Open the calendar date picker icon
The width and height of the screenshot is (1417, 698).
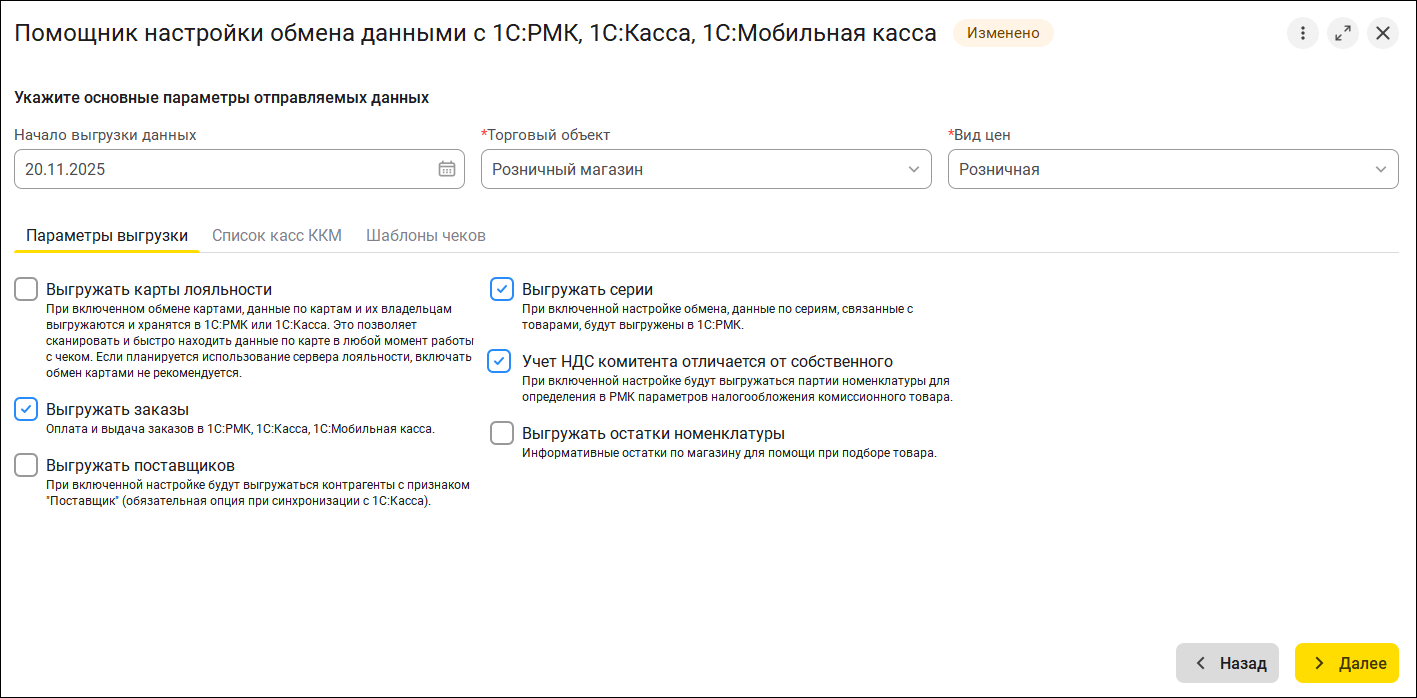click(x=447, y=169)
